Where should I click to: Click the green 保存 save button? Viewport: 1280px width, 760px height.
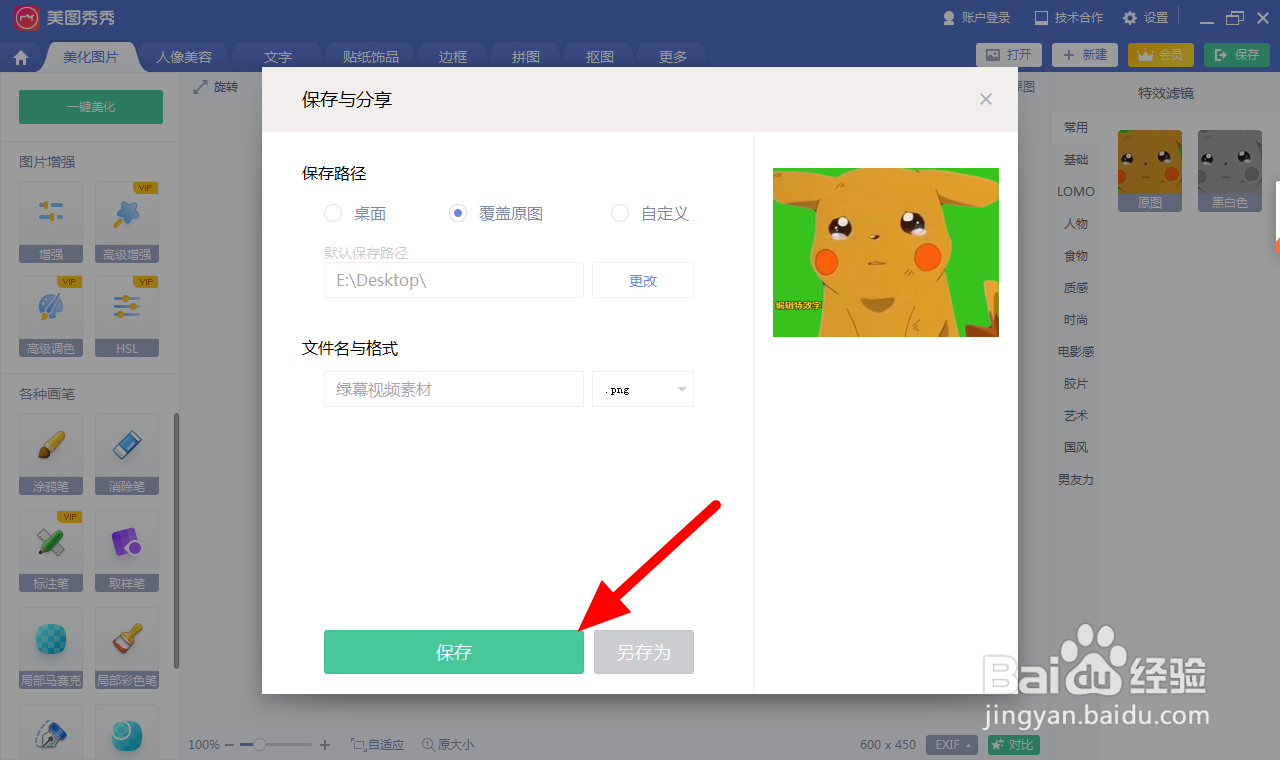453,651
